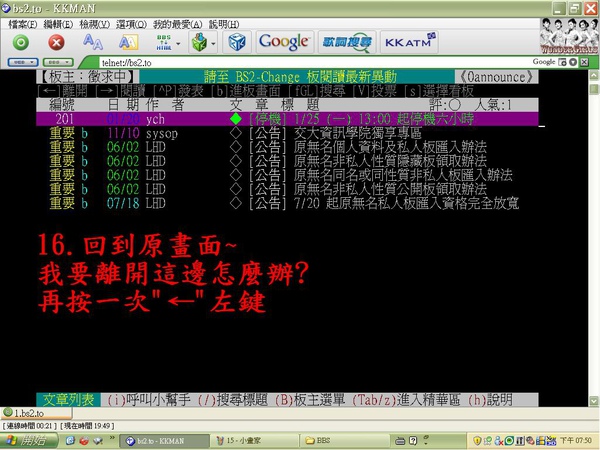
Task: Click the green cube with people icon
Action: pyautogui.click(x=199, y=42)
